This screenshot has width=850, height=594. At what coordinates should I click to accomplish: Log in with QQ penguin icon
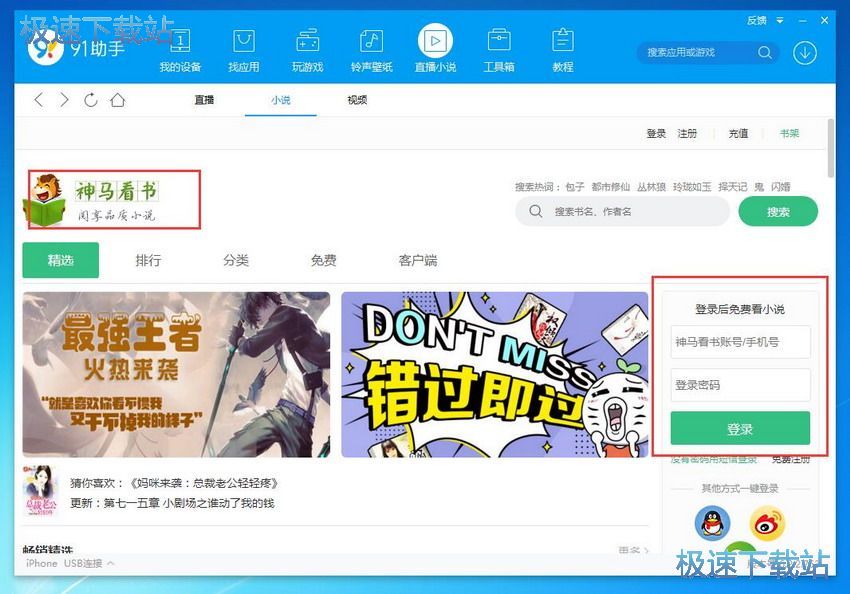point(712,523)
